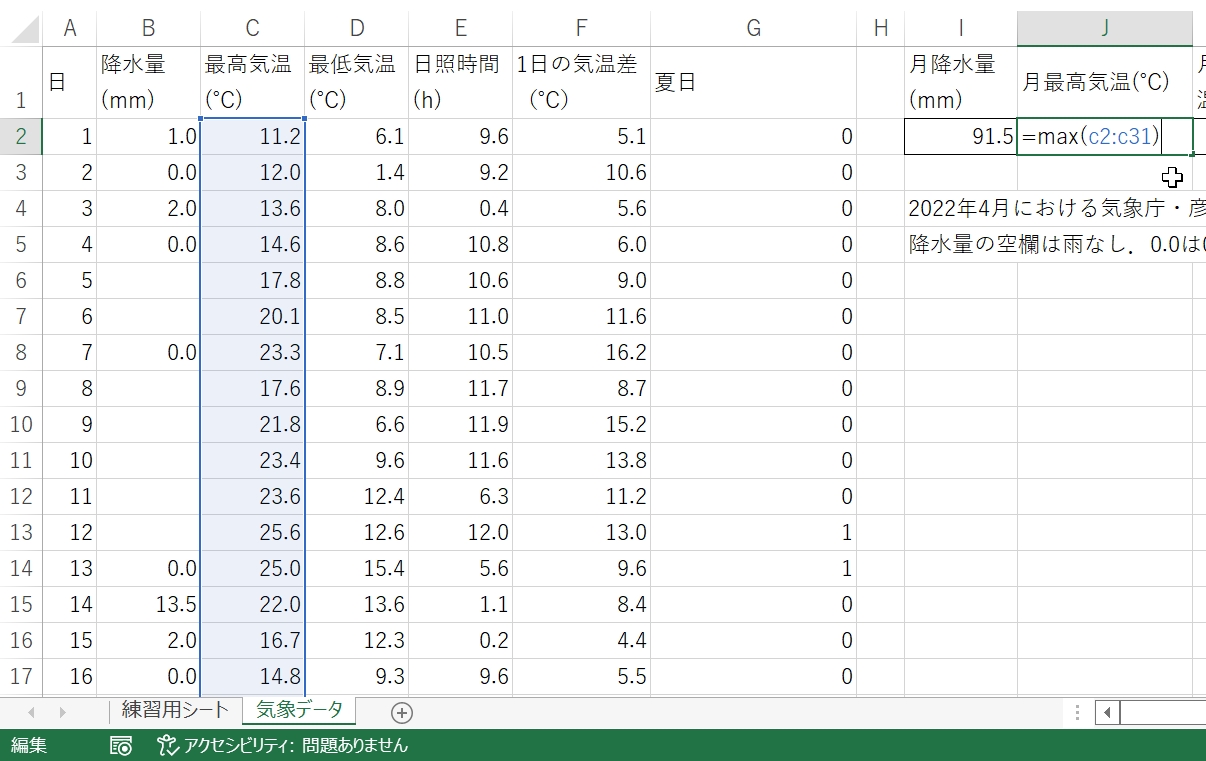Open the accessibility checker status indicator

pyautogui.click(x=282, y=745)
